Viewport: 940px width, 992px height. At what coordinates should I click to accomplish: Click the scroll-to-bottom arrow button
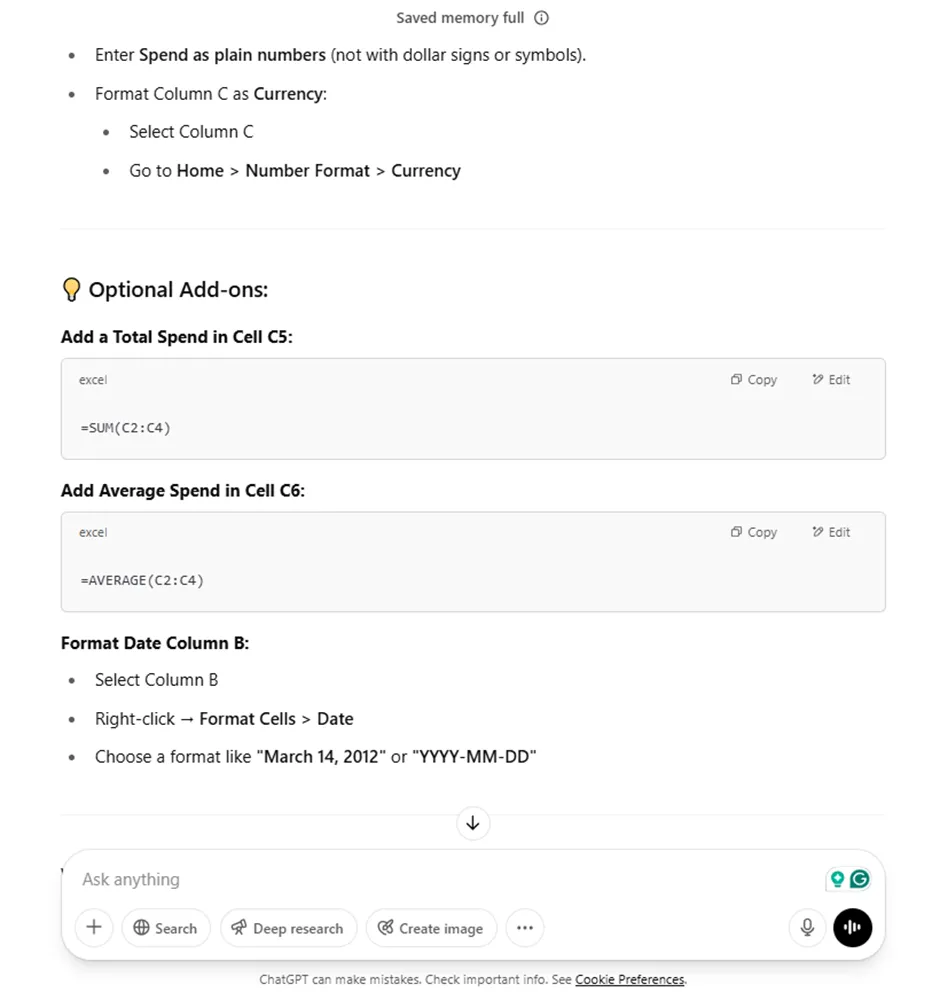click(473, 823)
